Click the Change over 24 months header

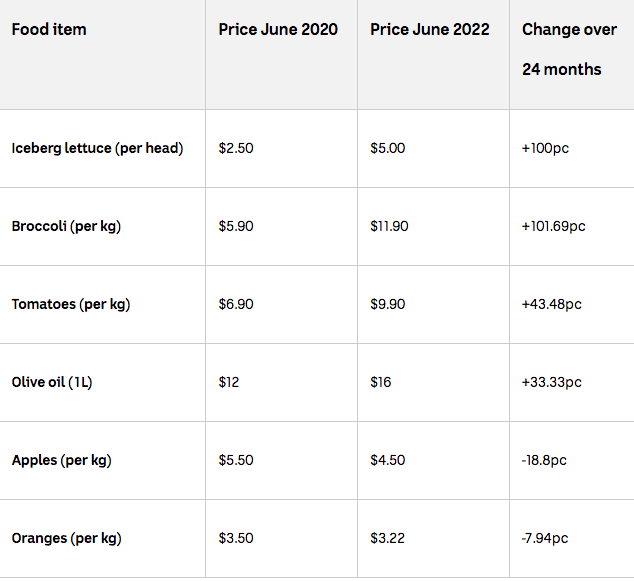(x=569, y=49)
